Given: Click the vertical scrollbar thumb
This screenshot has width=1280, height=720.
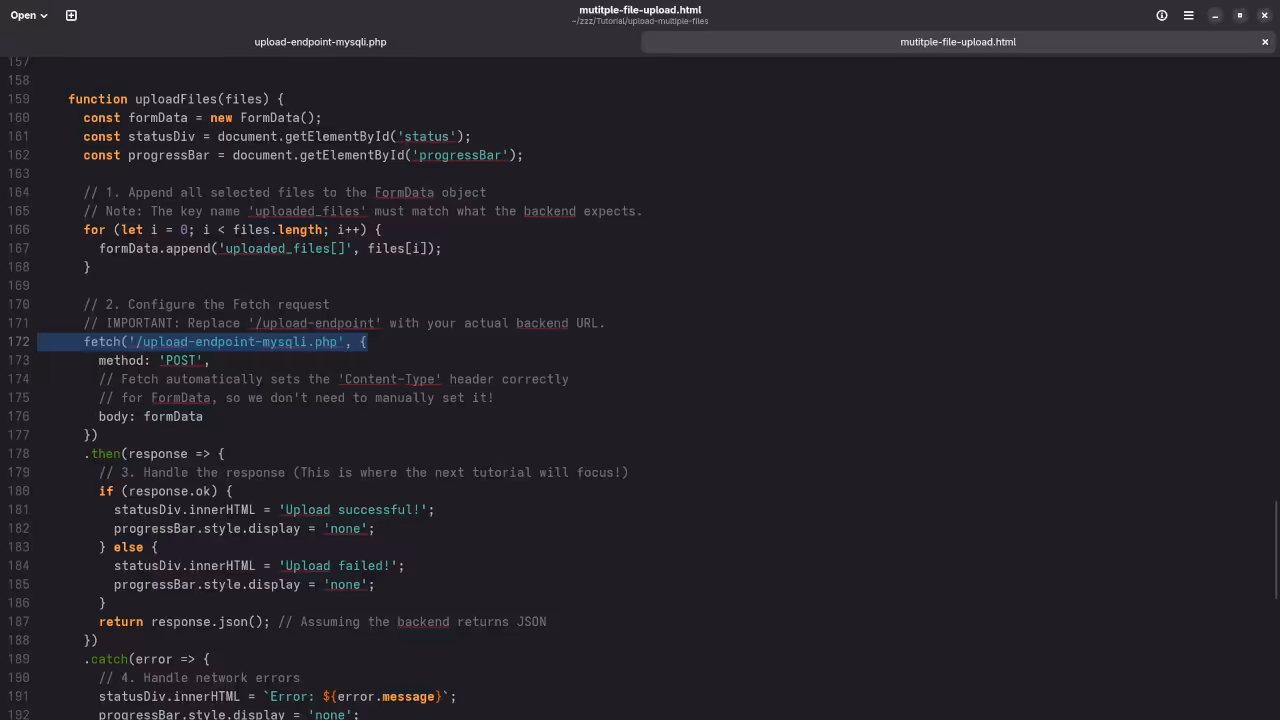Looking at the screenshot, I should [1276, 548].
